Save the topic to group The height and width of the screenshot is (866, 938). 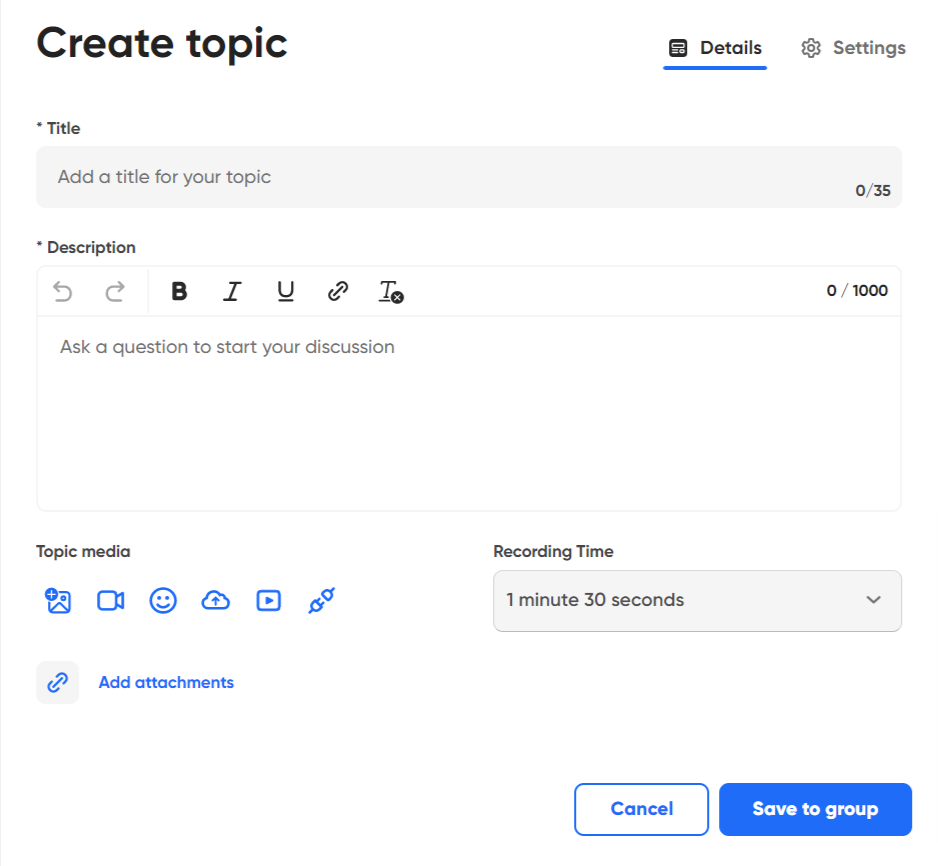click(815, 809)
